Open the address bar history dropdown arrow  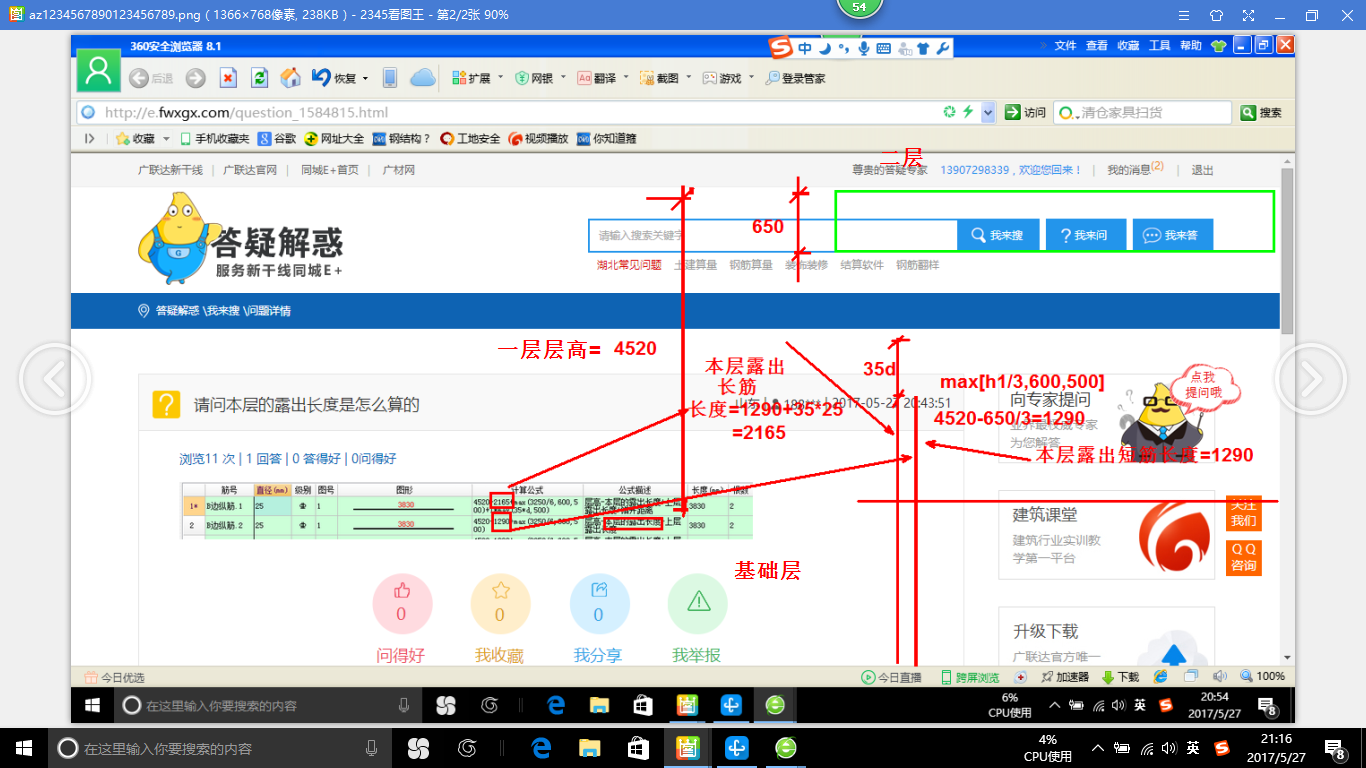coord(988,113)
